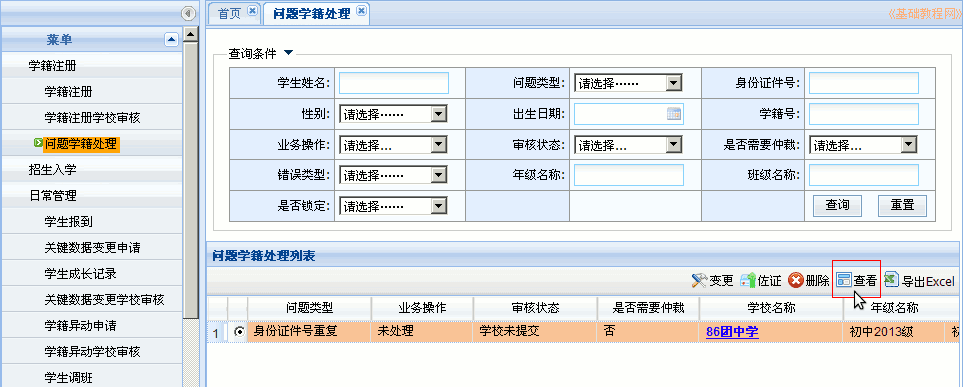Open the 问题类型 dropdown
Viewport: 963px width, 387px height.
(628, 83)
